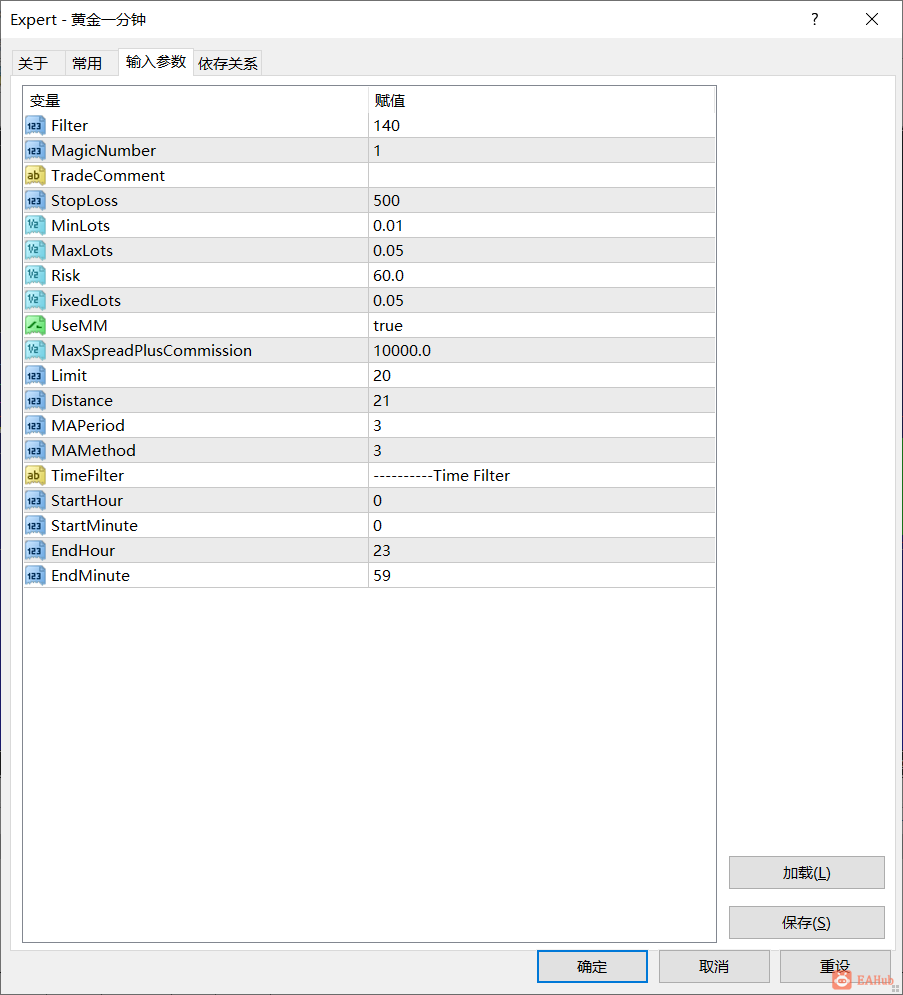Click the double-type icon beside FixedLots
The height and width of the screenshot is (995, 903).
(35, 301)
